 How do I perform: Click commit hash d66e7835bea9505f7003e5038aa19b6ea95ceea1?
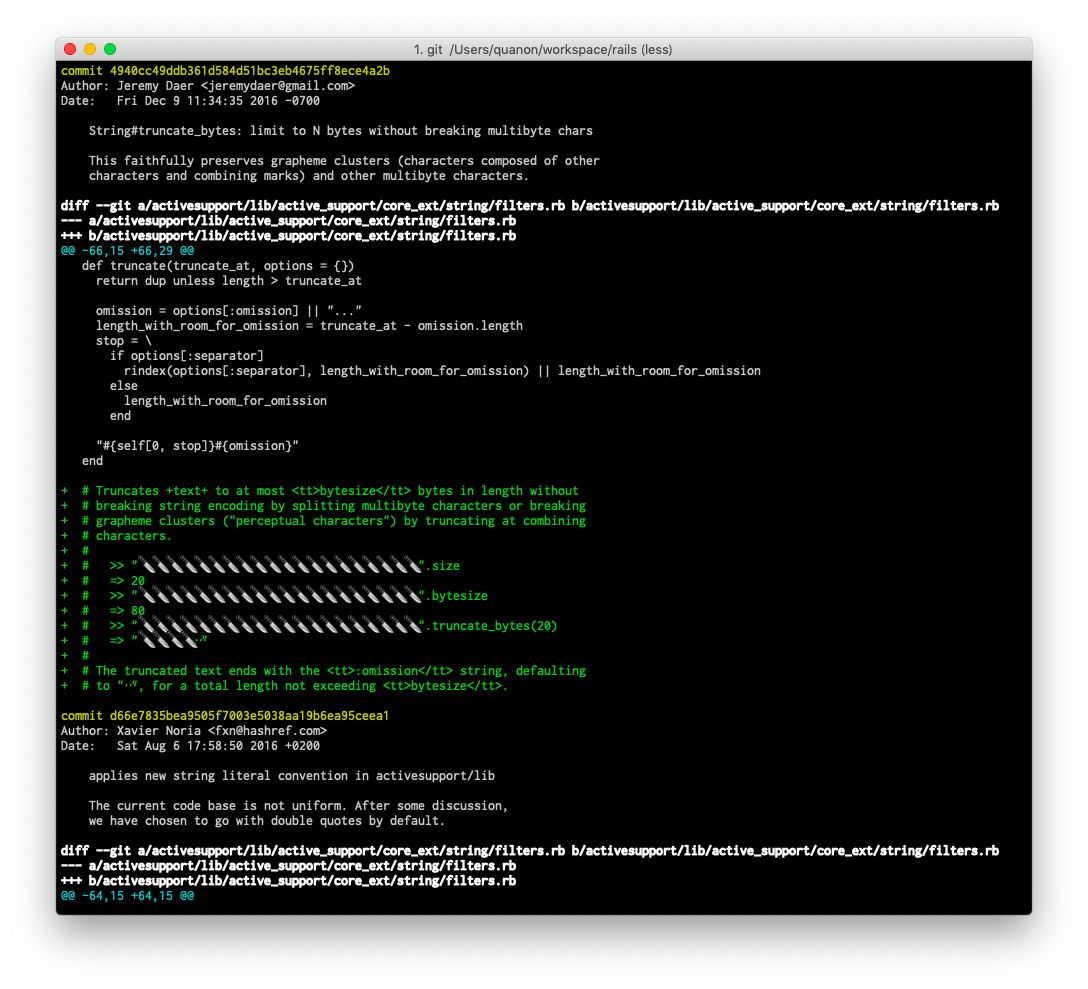249,716
